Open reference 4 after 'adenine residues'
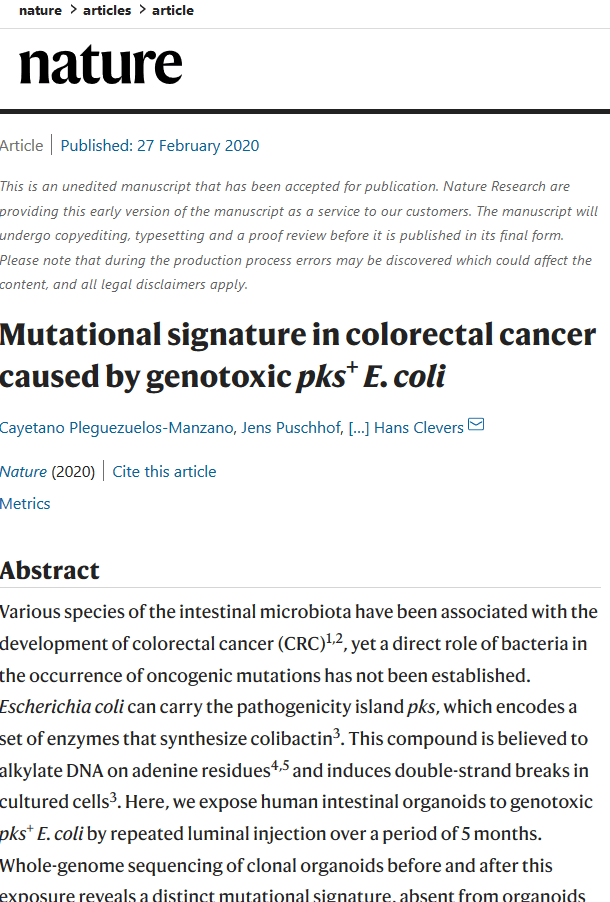The width and height of the screenshot is (610, 902). [274, 765]
